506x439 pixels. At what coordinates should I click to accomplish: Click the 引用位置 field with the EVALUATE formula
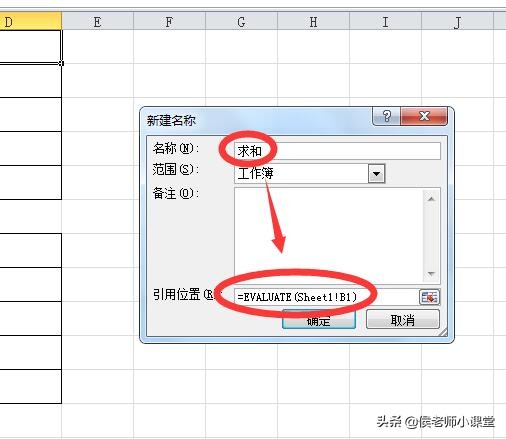[326, 297]
